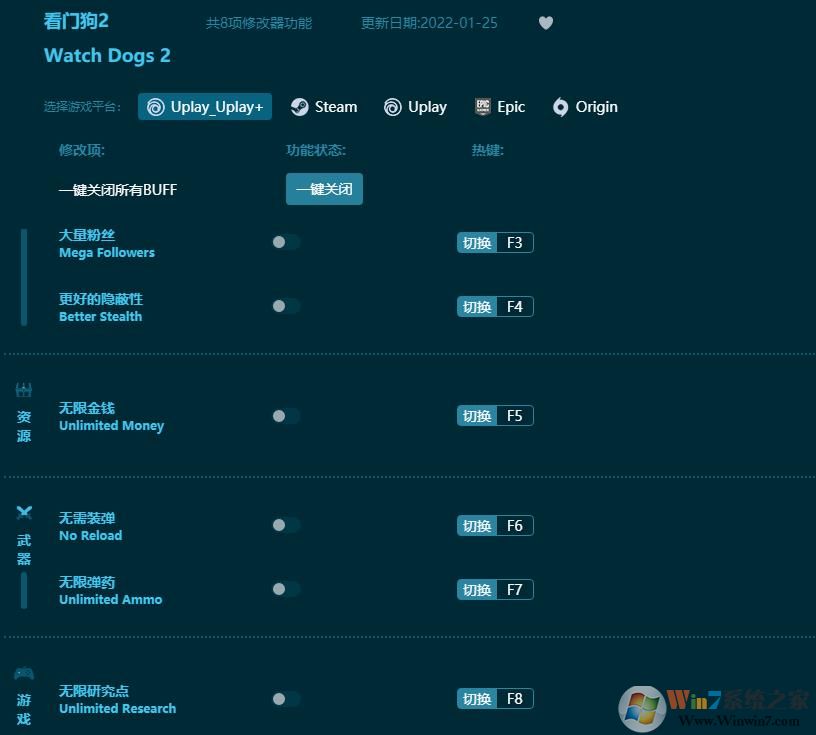
Task: Enable the Better Stealth toggle
Action: pos(286,306)
